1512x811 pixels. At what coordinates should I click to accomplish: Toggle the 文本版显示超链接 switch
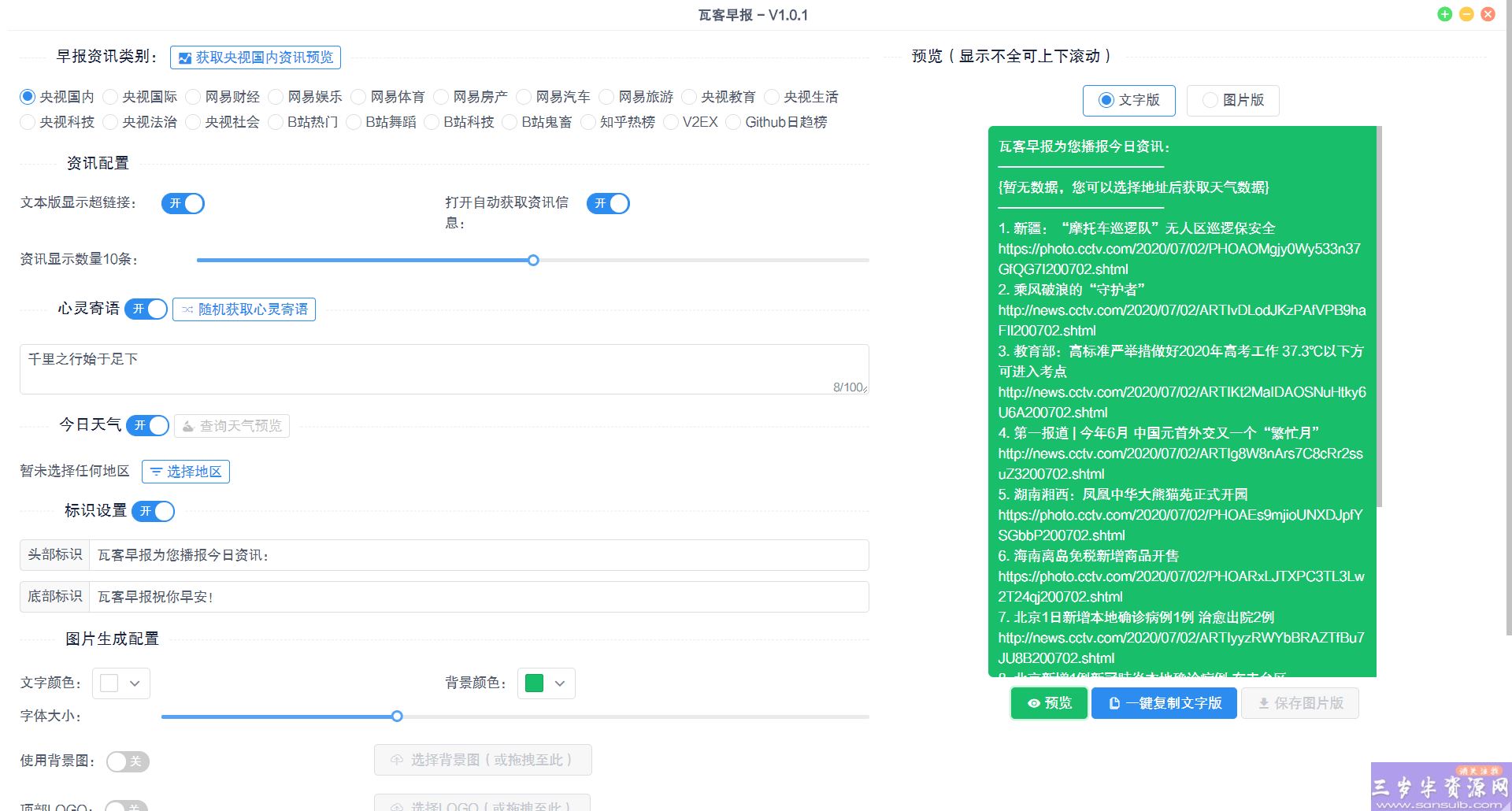click(x=183, y=203)
